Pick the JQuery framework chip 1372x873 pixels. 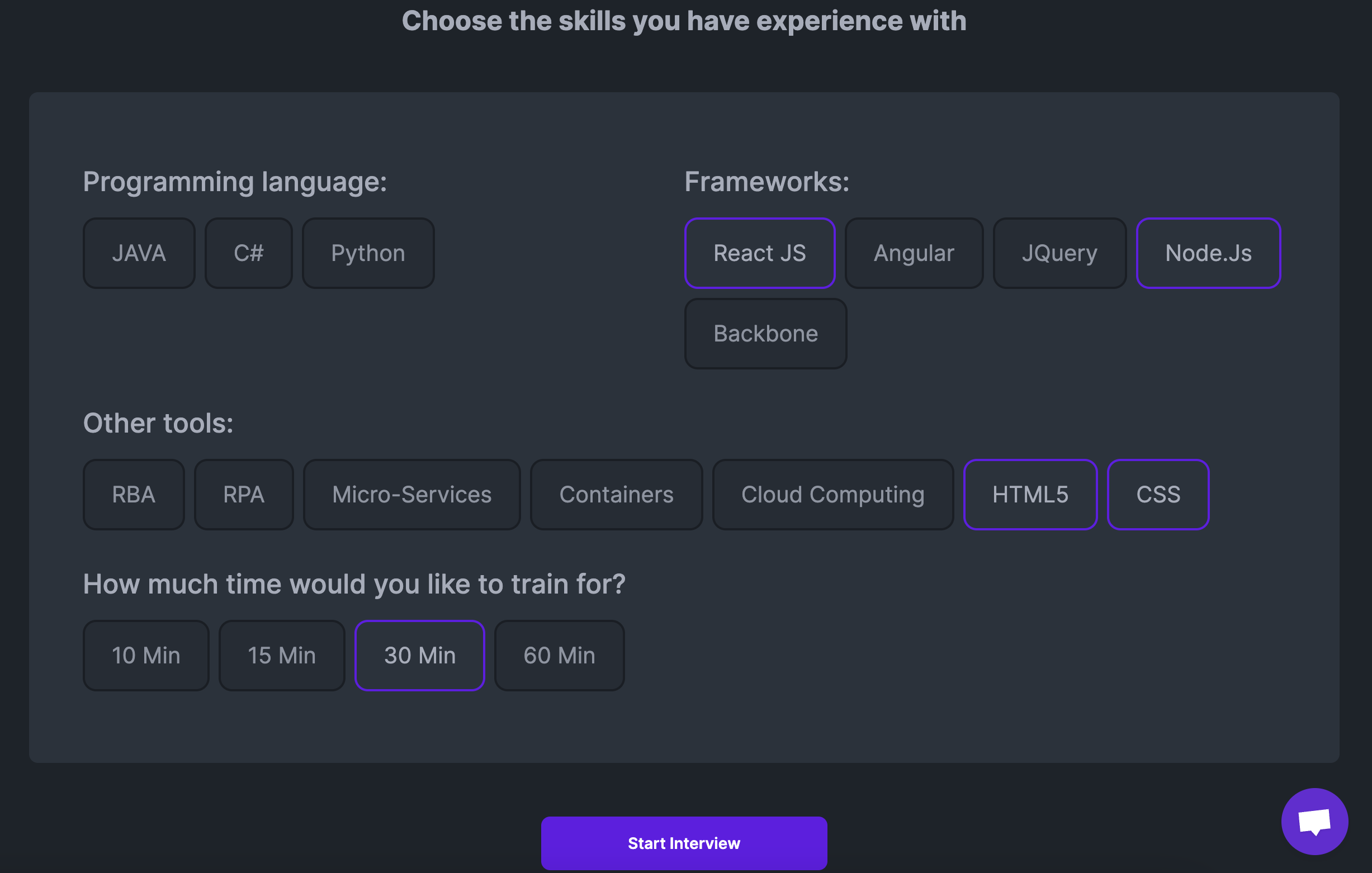(x=1059, y=253)
